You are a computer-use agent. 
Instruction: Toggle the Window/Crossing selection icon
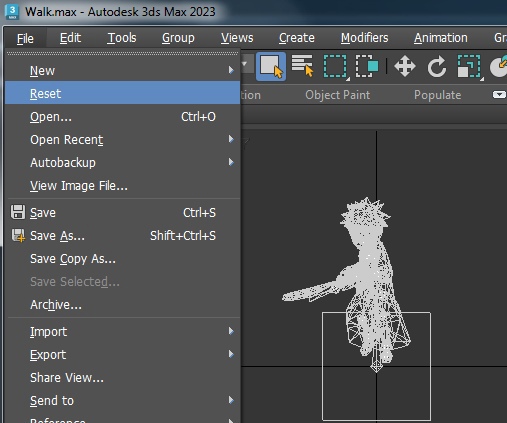[367, 66]
